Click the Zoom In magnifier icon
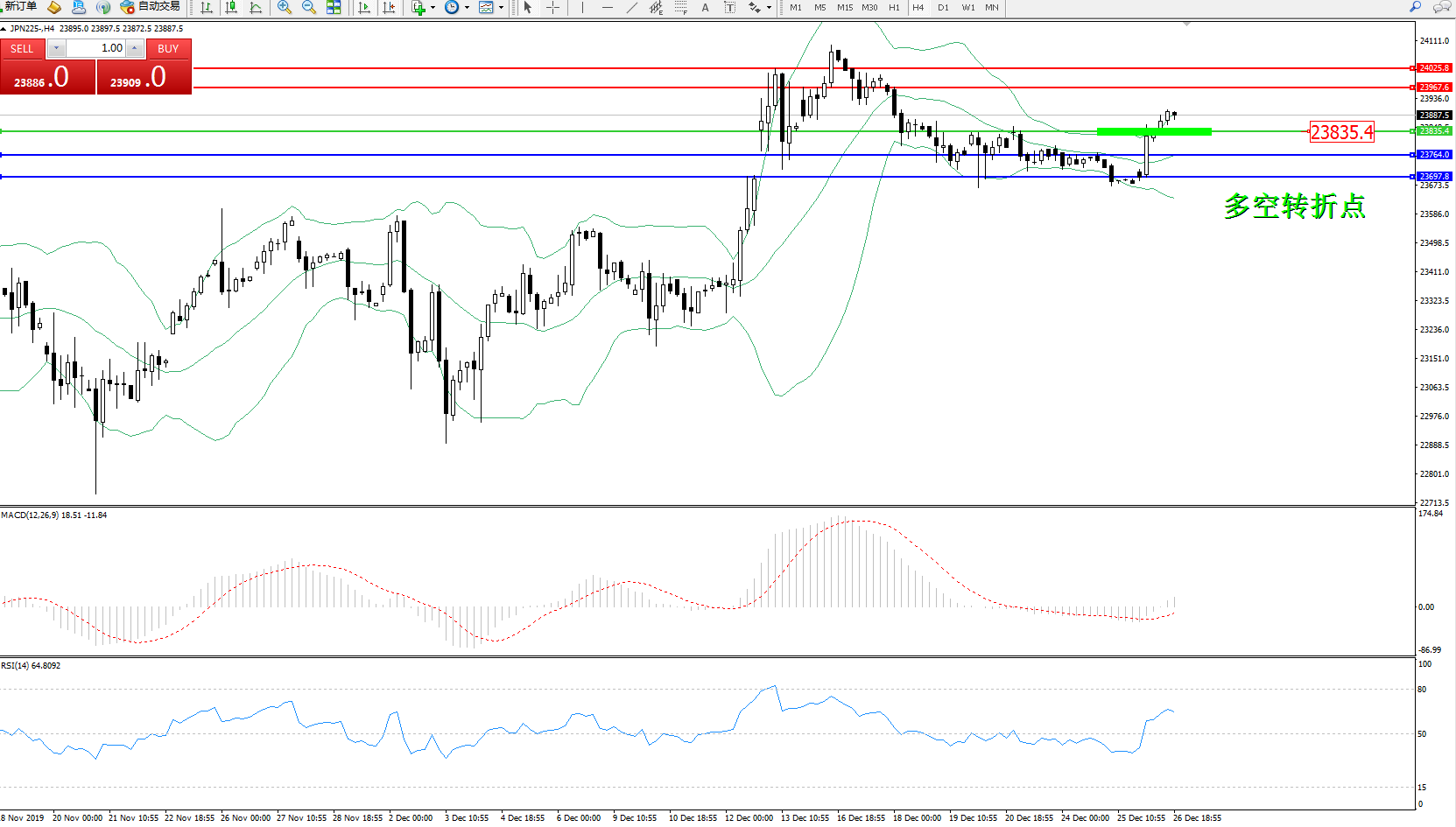 click(284, 7)
